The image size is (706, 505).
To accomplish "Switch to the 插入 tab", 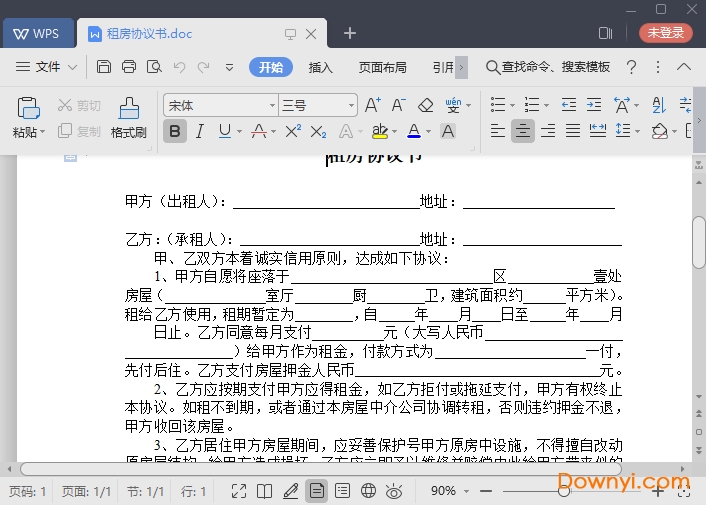I will (321, 67).
